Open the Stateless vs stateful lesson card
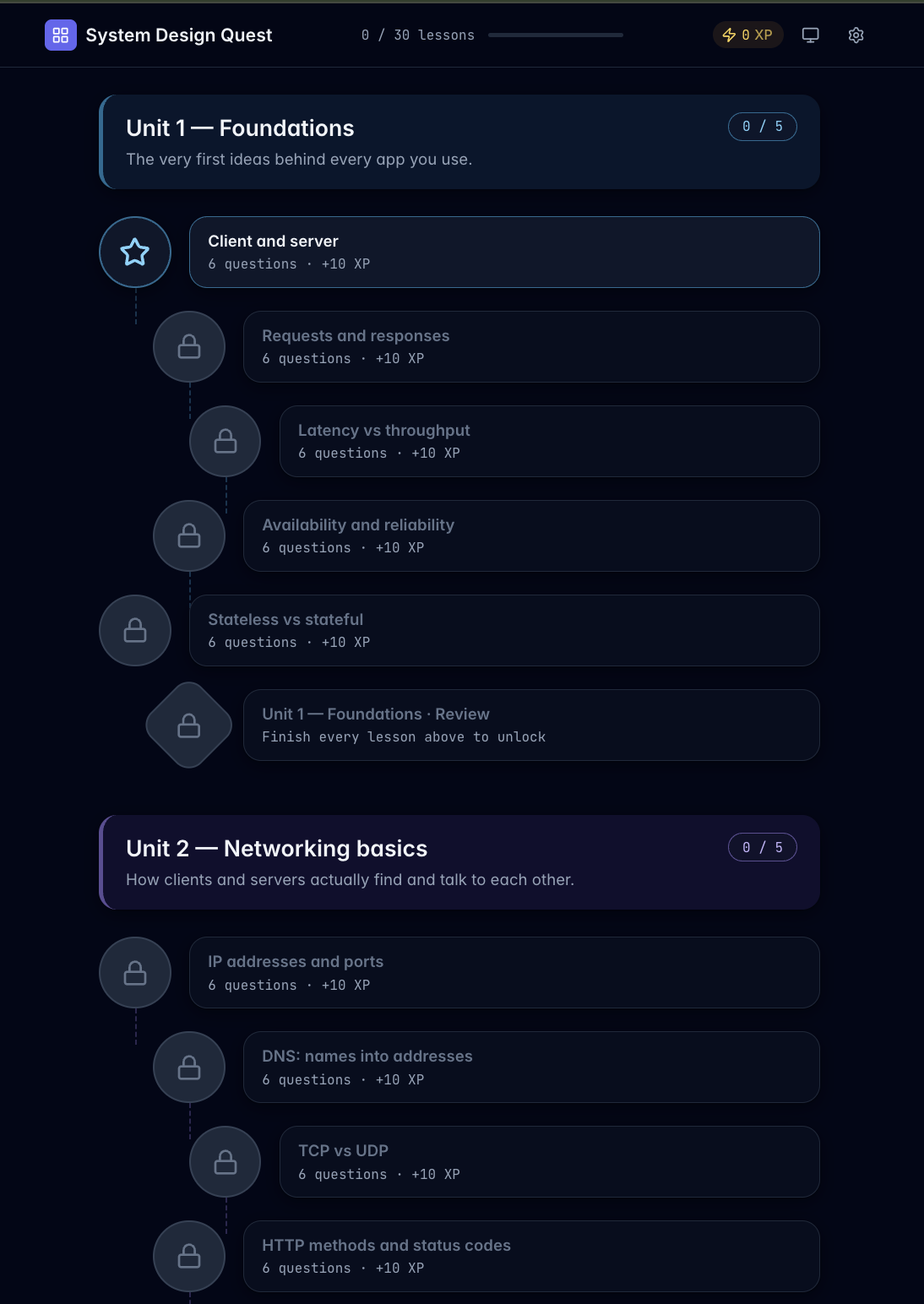The width and height of the screenshot is (924, 1304). (x=504, y=630)
